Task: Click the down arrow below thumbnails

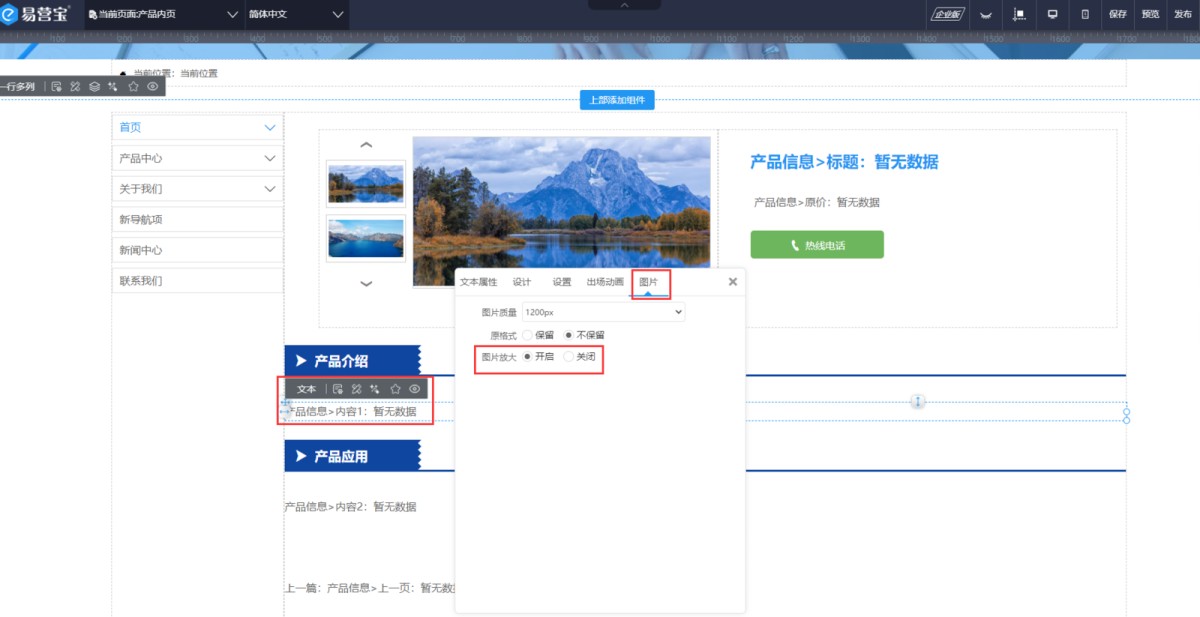Action: tap(366, 284)
